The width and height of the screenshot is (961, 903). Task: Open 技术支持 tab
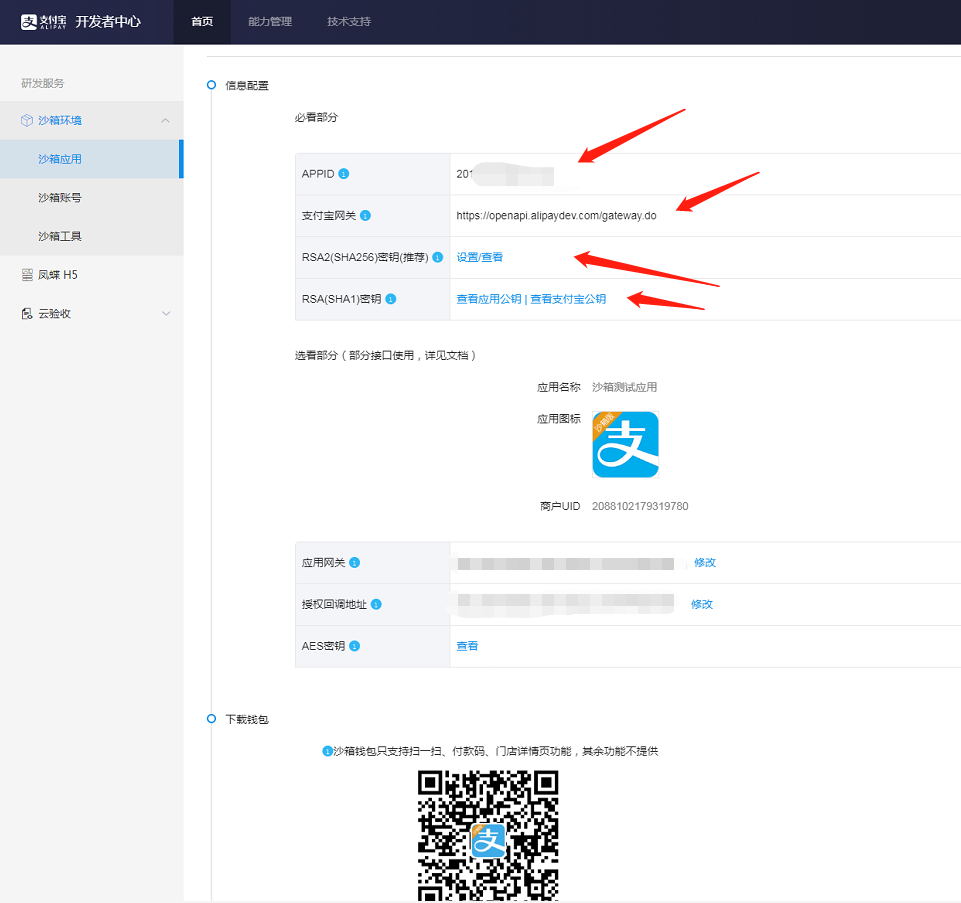coord(349,21)
